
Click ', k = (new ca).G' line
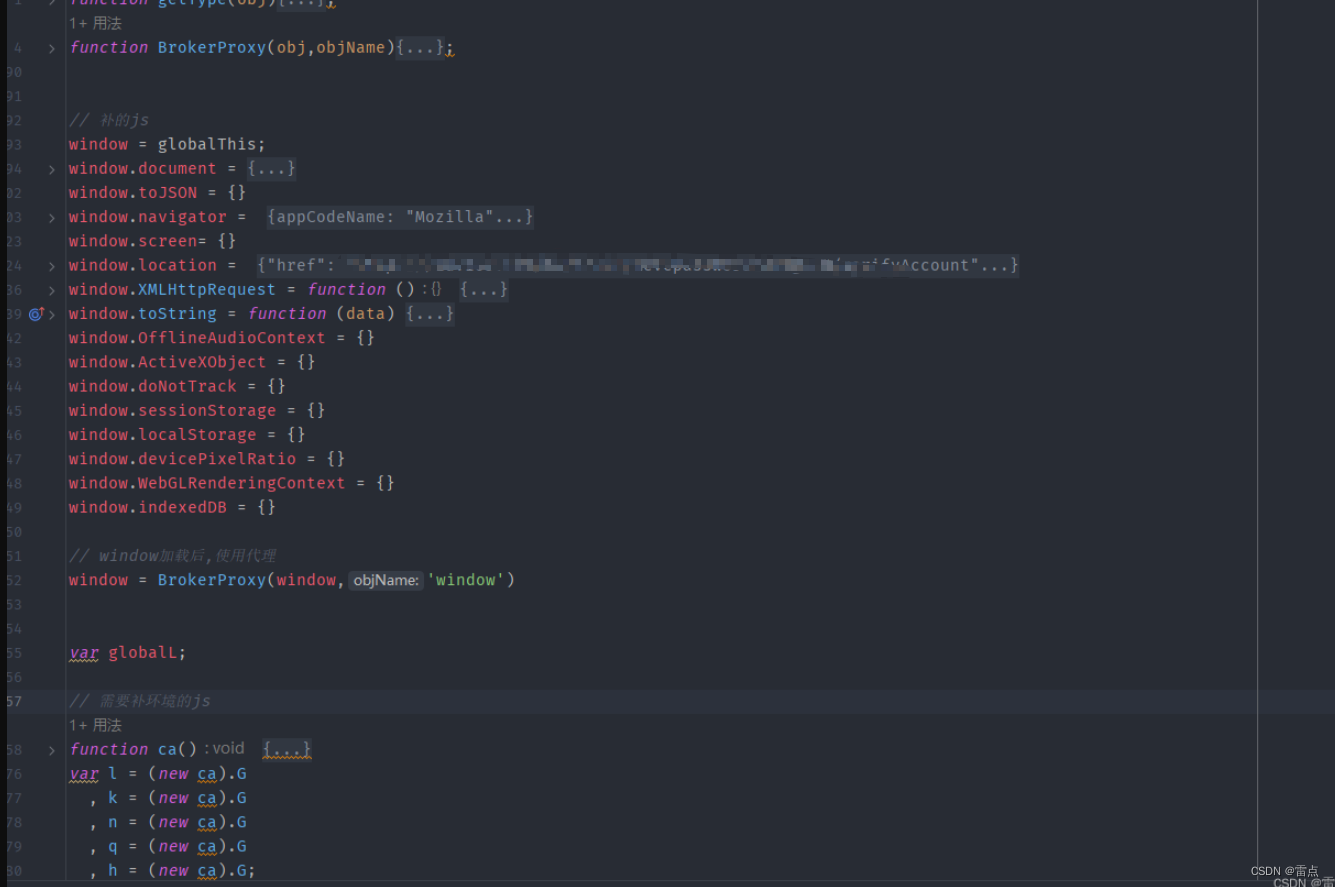[x=168, y=798]
